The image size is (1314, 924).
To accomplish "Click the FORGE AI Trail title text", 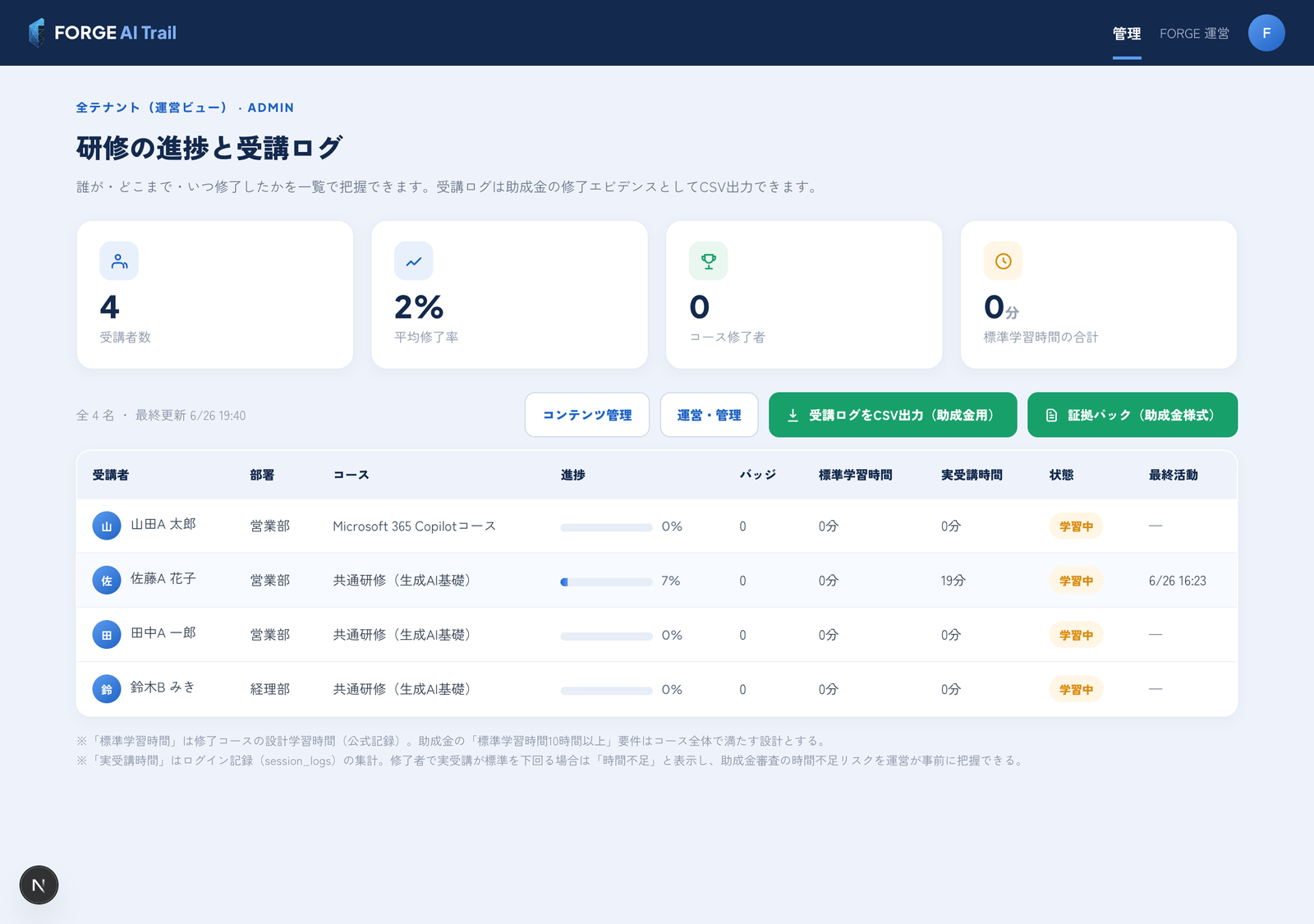I will click(115, 33).
